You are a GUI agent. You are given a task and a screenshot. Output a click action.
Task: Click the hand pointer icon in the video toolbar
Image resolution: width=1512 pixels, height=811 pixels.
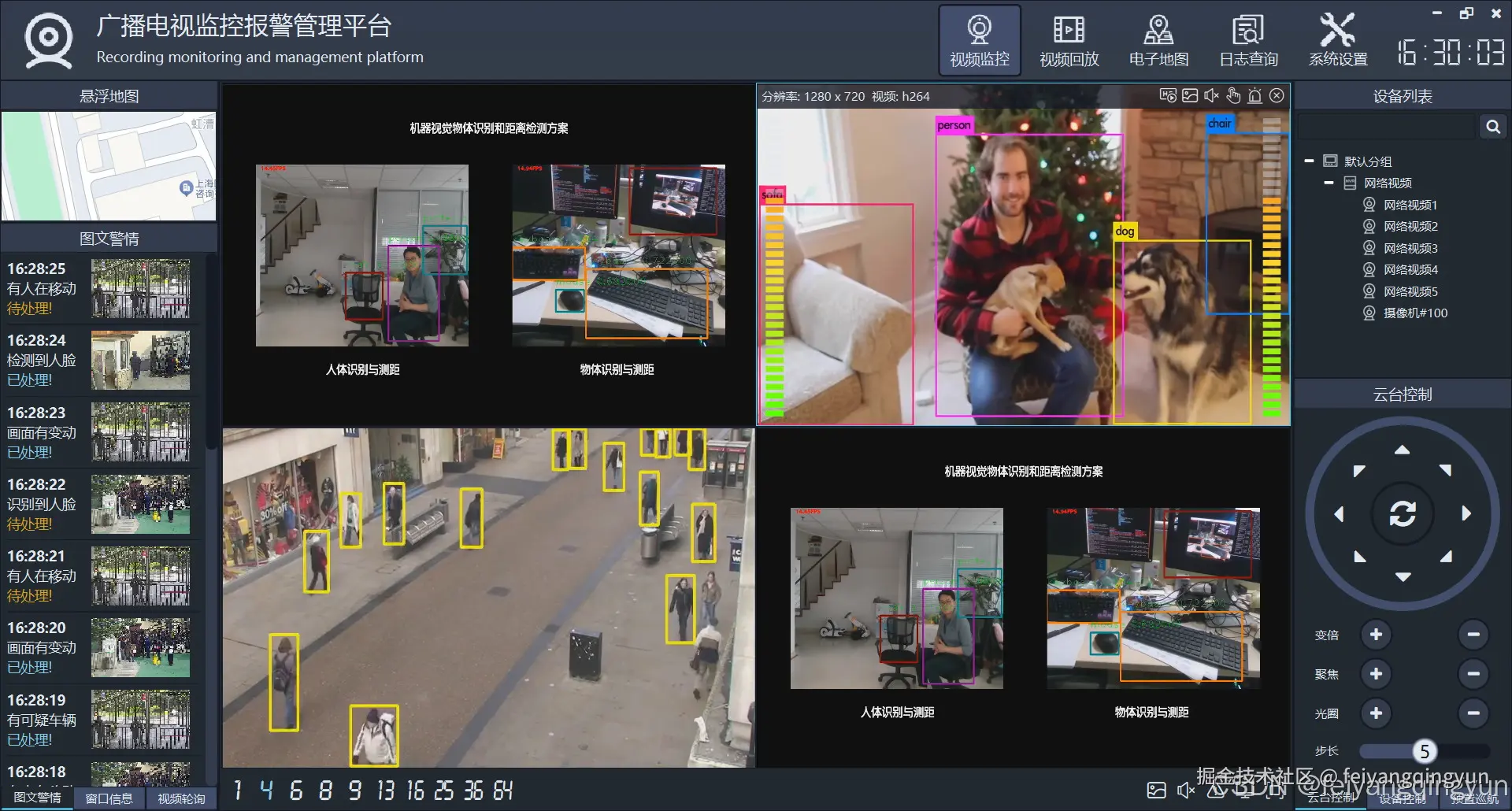point(1233,96)
